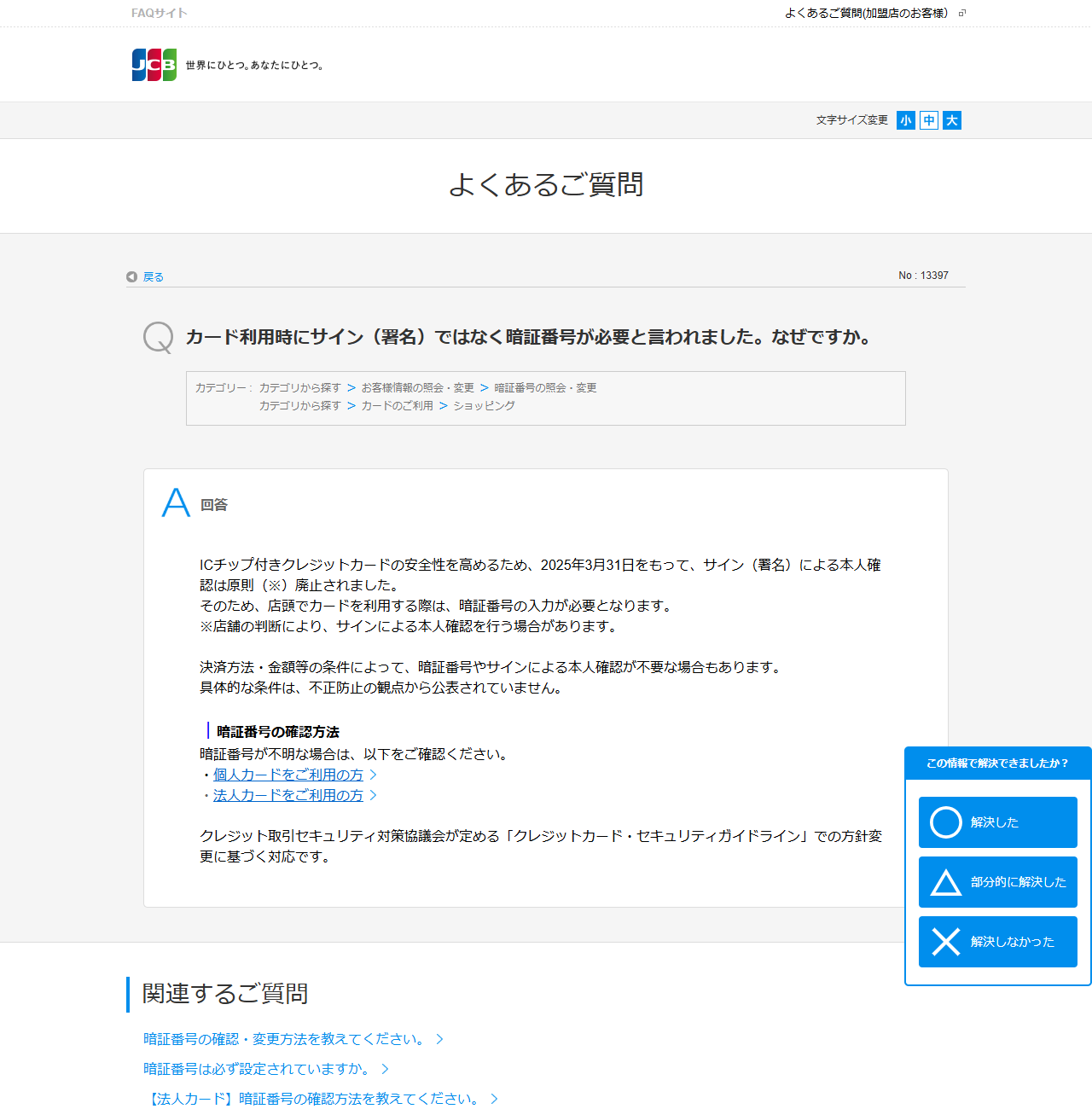Click the A answer icon

coord(176,502)
